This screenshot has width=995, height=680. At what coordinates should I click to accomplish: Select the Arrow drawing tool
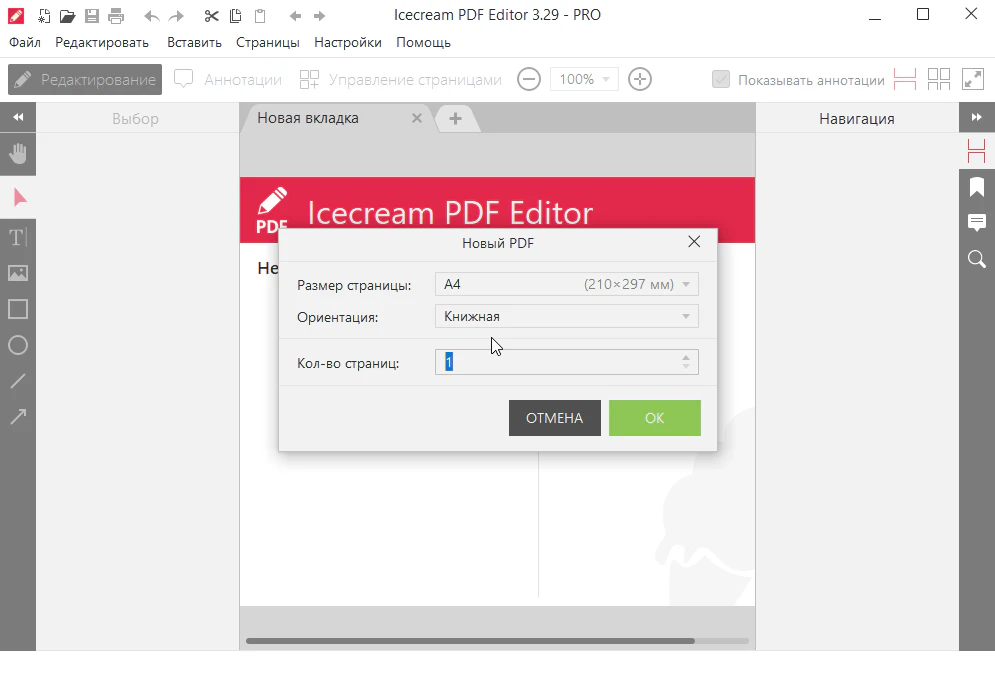coord(18,417)
